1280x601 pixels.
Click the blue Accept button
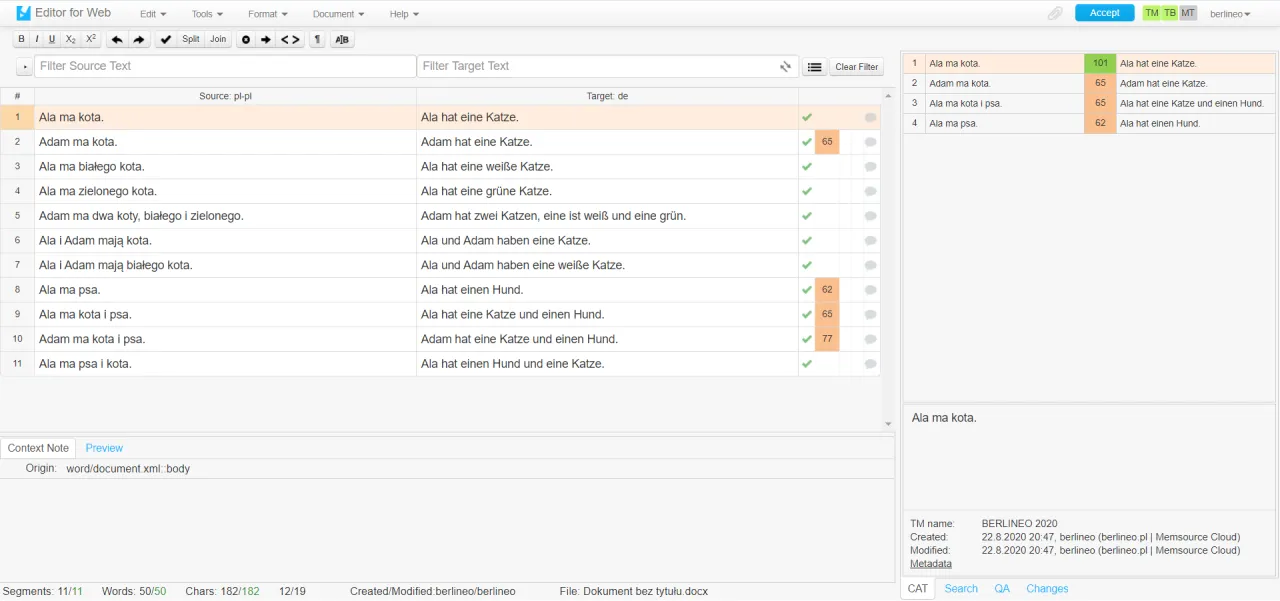tap(1104, 13)
